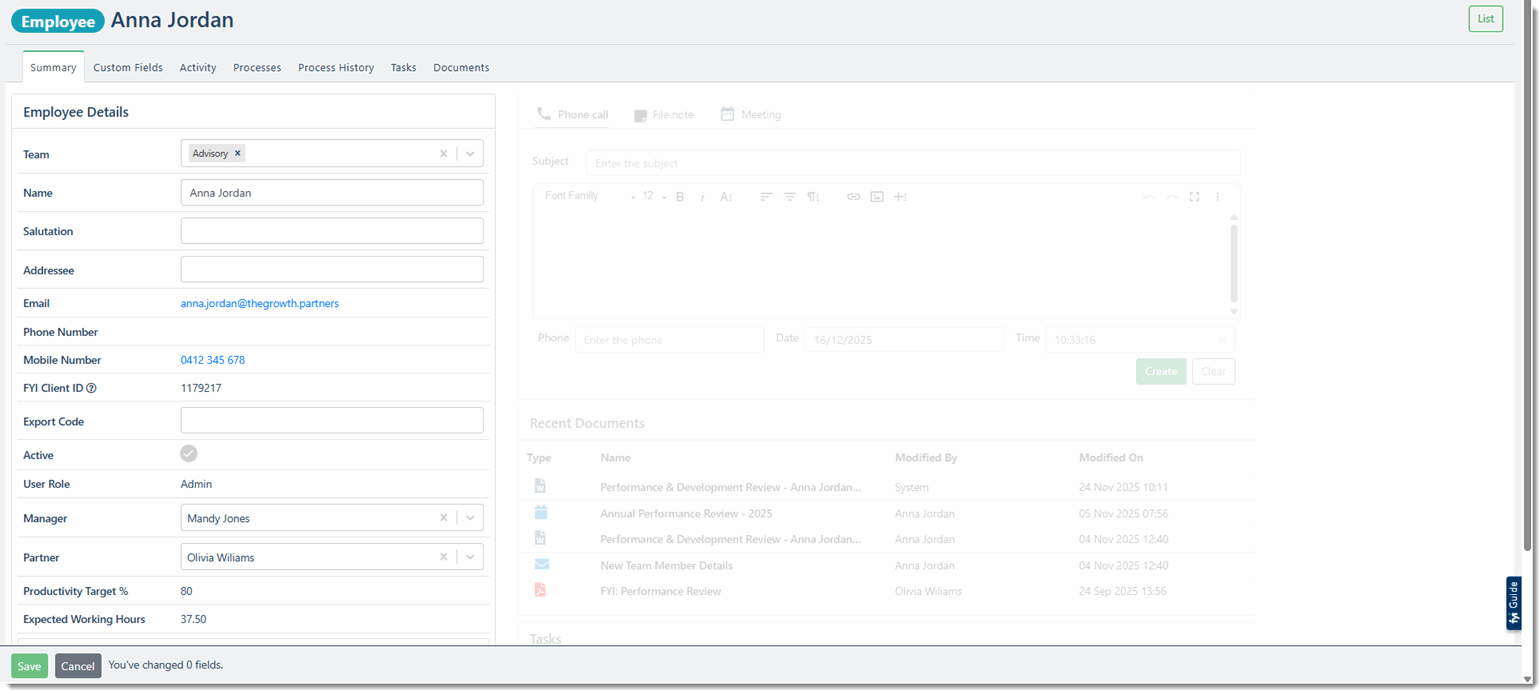Expand the note editor to fullscreen
This screenshot has height=691, width=1540.
click(1195, 196)
